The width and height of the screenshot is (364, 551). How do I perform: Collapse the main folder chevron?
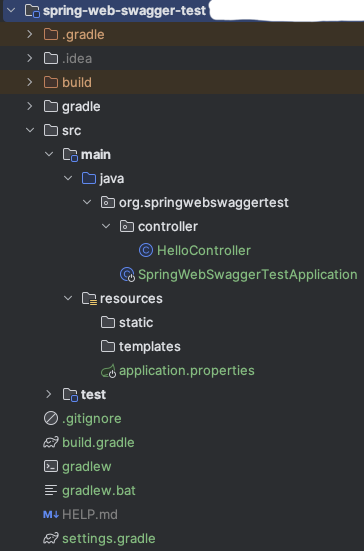(x=49, y=154)
